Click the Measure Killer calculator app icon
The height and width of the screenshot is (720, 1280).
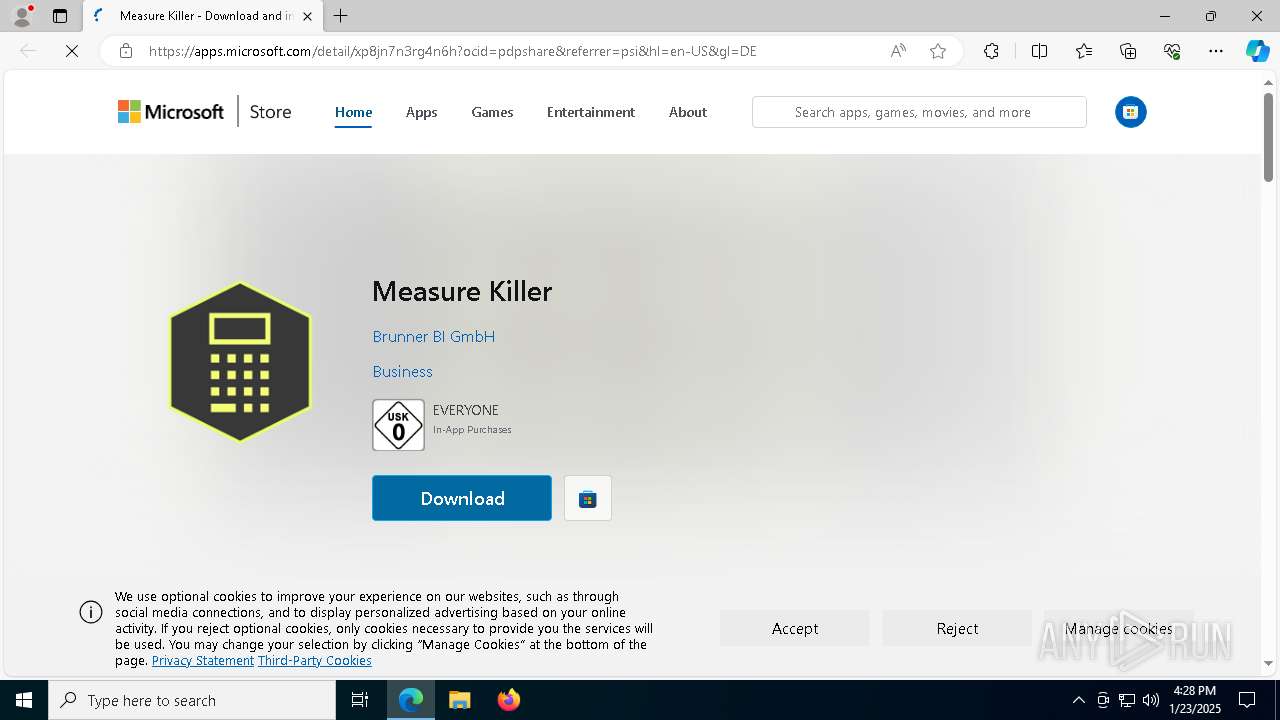click(240, 362)
